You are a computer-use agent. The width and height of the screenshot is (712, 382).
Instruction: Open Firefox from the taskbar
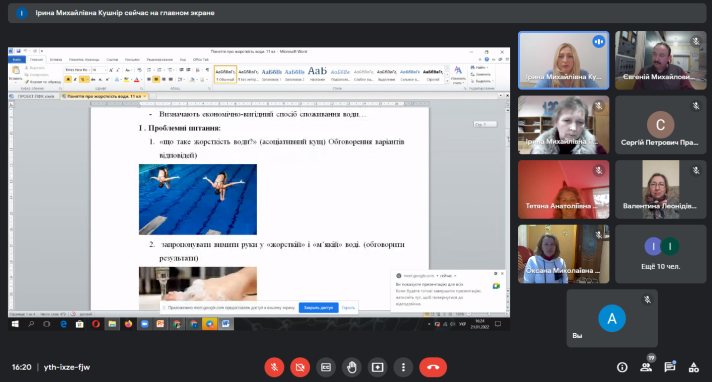[x=129, y=324]
